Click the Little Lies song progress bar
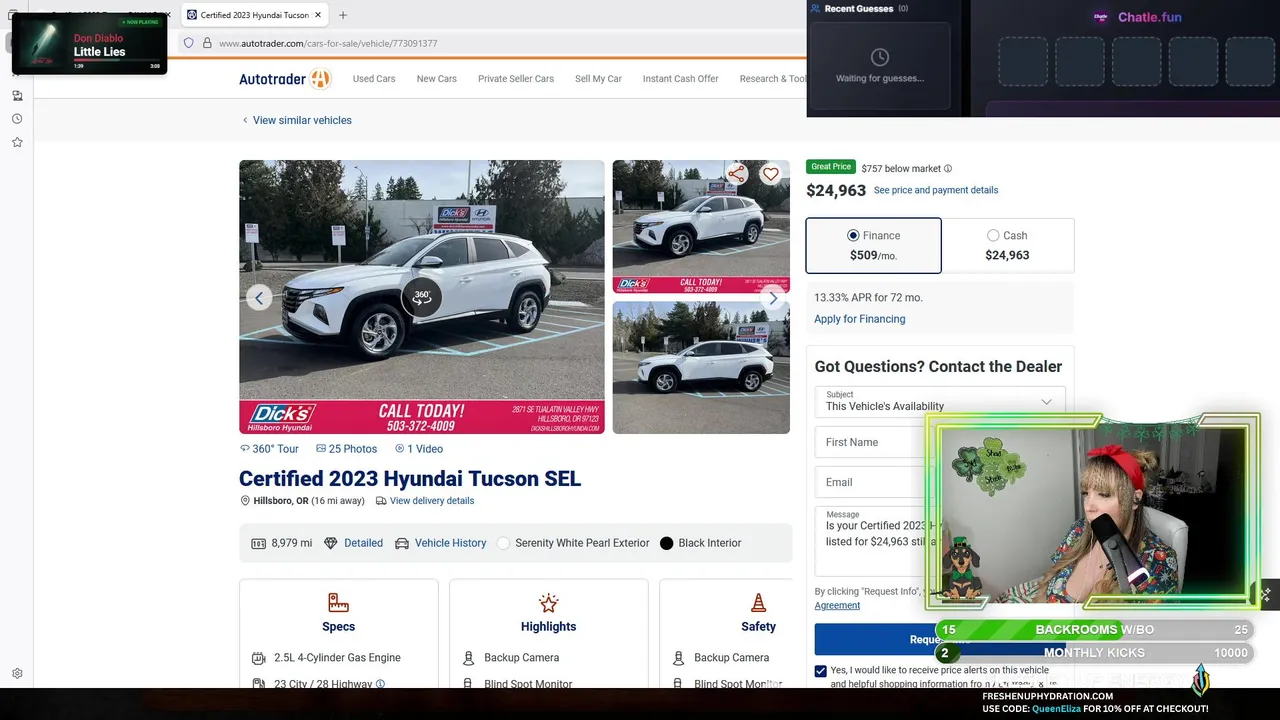This screenshot has width=1280, height=720. (x=116, y=60)
